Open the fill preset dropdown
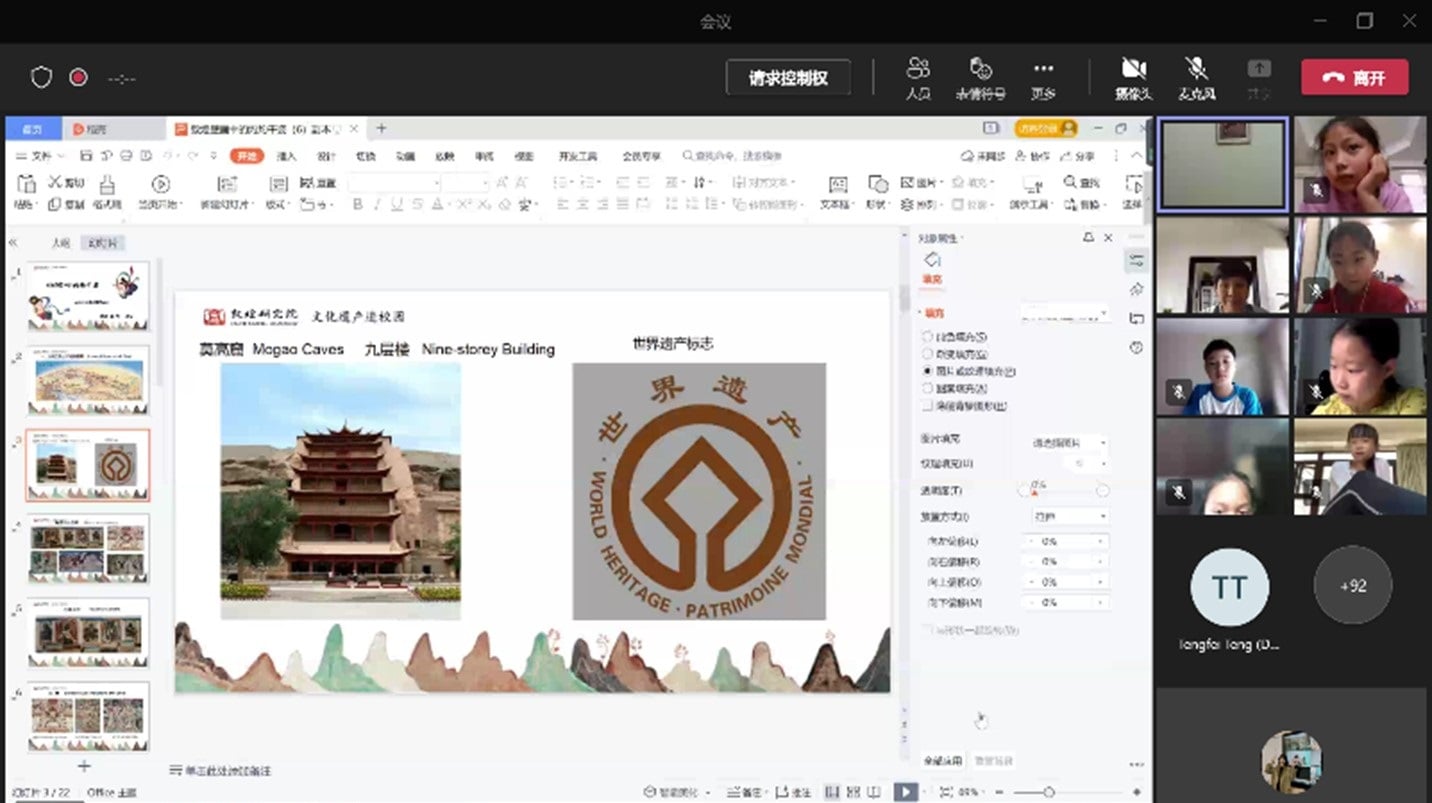 tap(1066, 313)
